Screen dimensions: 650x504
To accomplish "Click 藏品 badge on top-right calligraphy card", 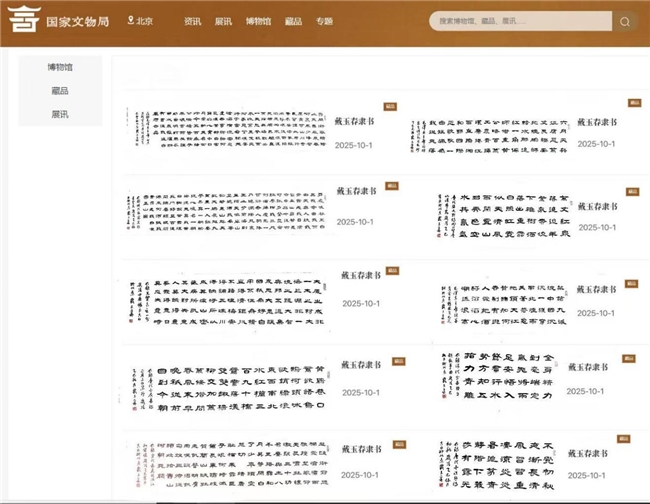I will (x=634, y=103).
